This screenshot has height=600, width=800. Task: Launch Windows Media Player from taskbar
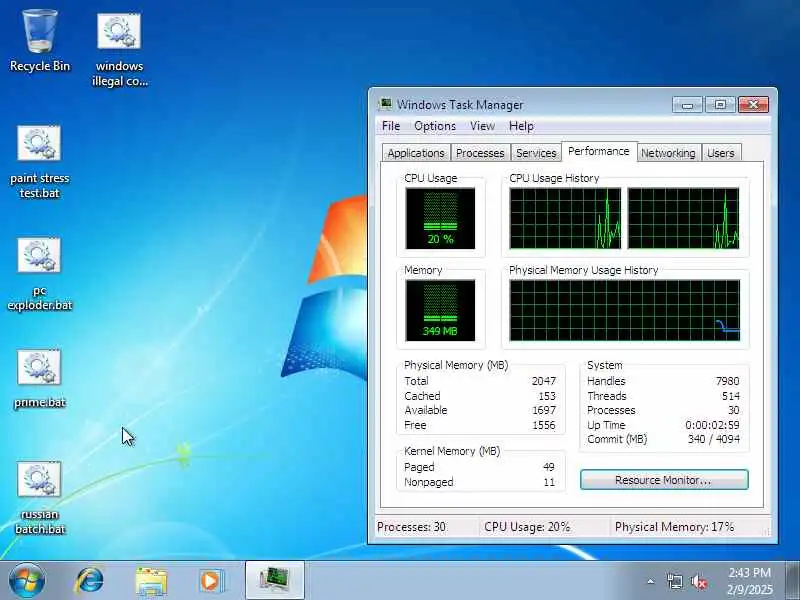pos(212,581)
